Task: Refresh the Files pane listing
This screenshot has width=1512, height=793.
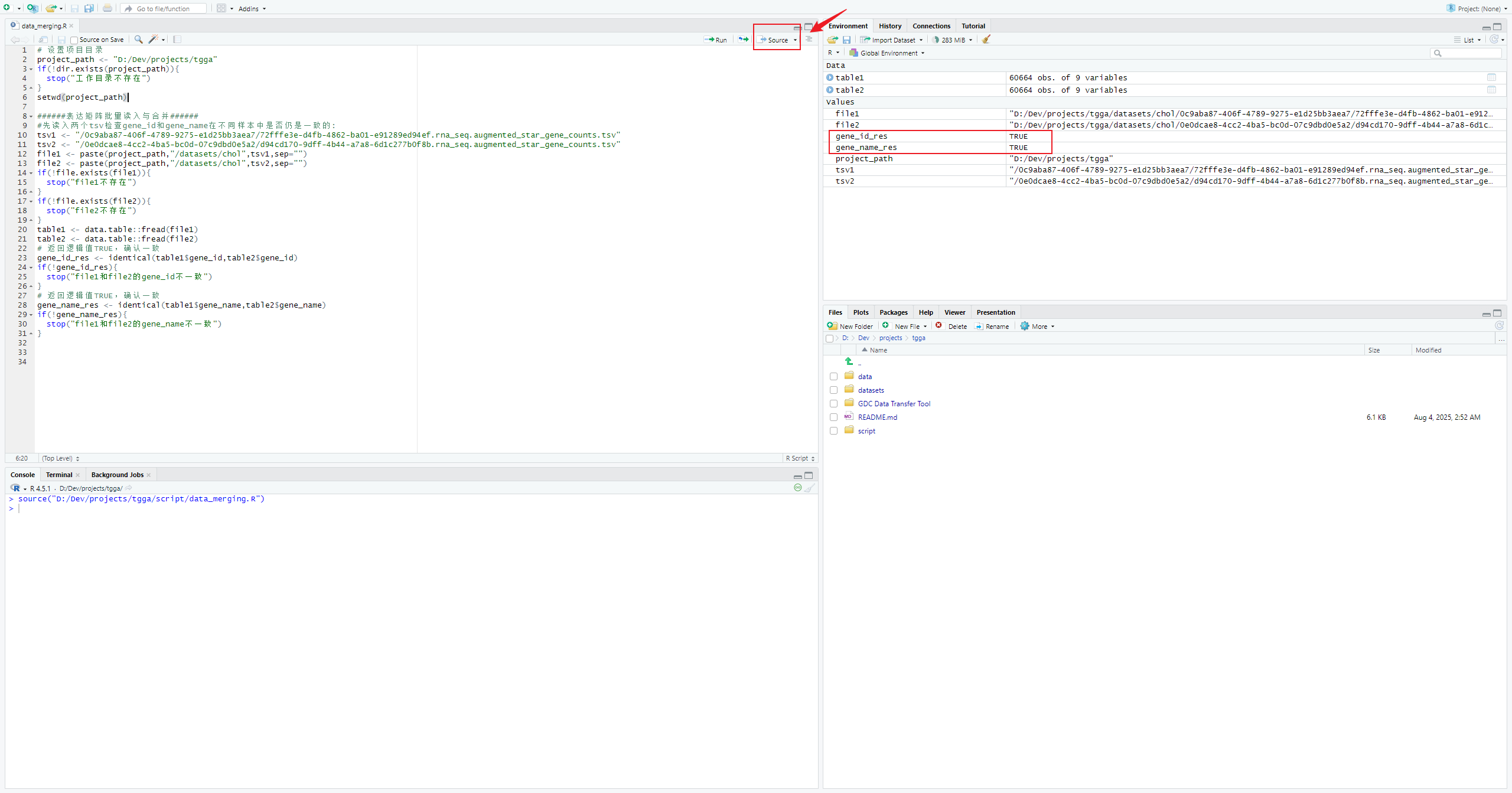Action: coord(1499,326)
